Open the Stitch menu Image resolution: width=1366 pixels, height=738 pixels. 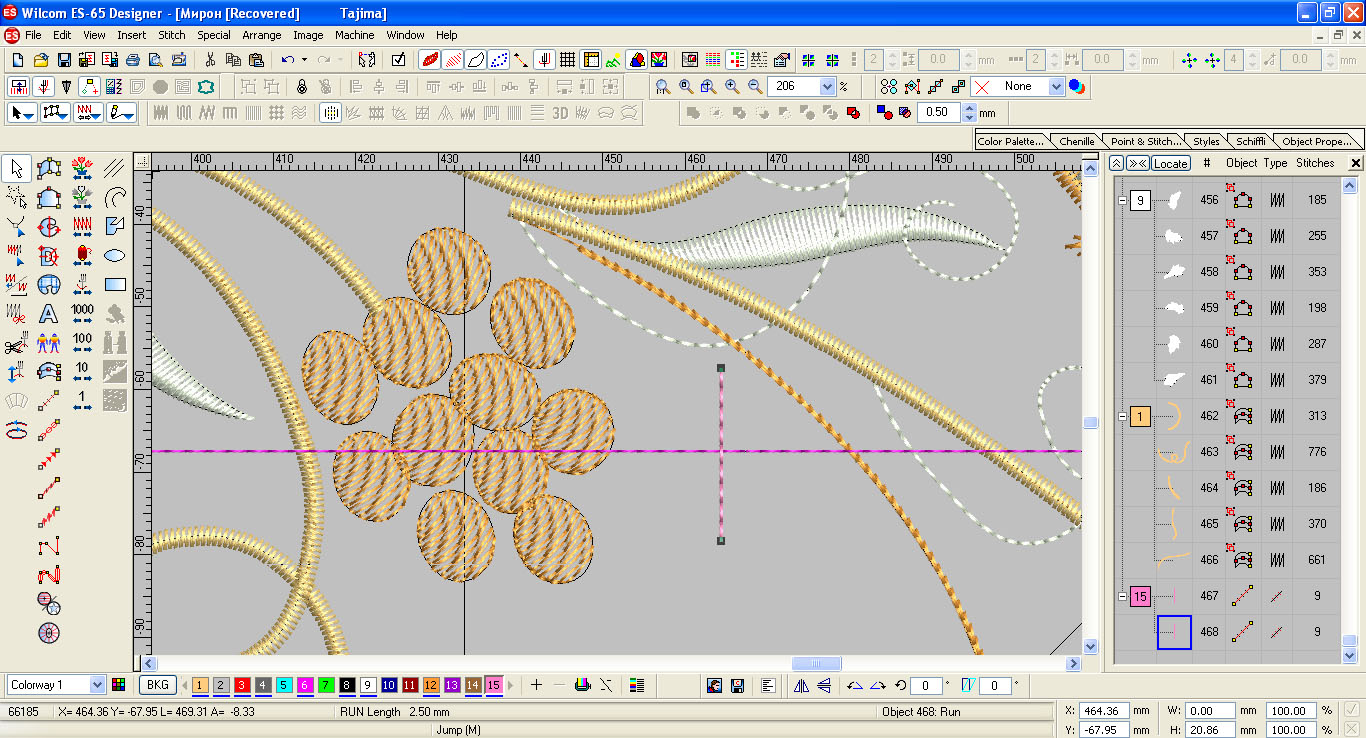tap(172, 35)
